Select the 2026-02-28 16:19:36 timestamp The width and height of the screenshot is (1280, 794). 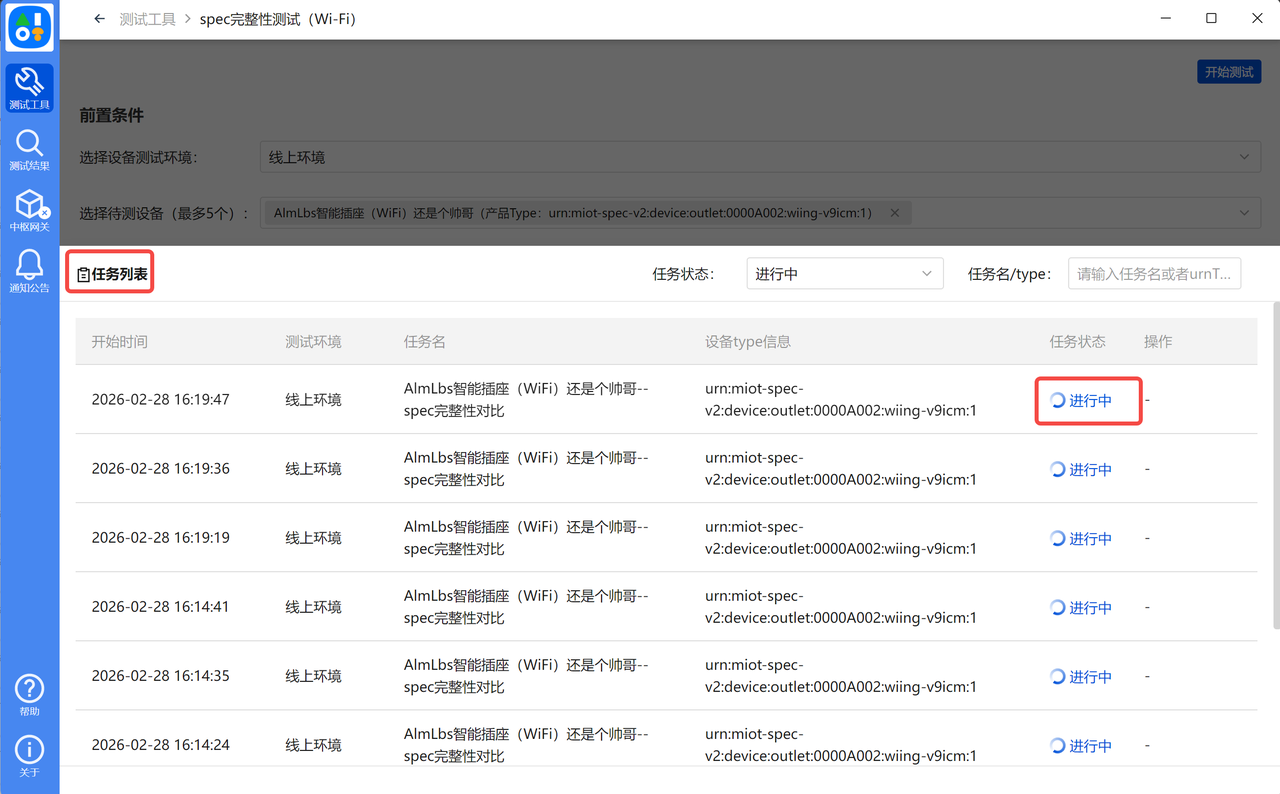pos(160,469)
